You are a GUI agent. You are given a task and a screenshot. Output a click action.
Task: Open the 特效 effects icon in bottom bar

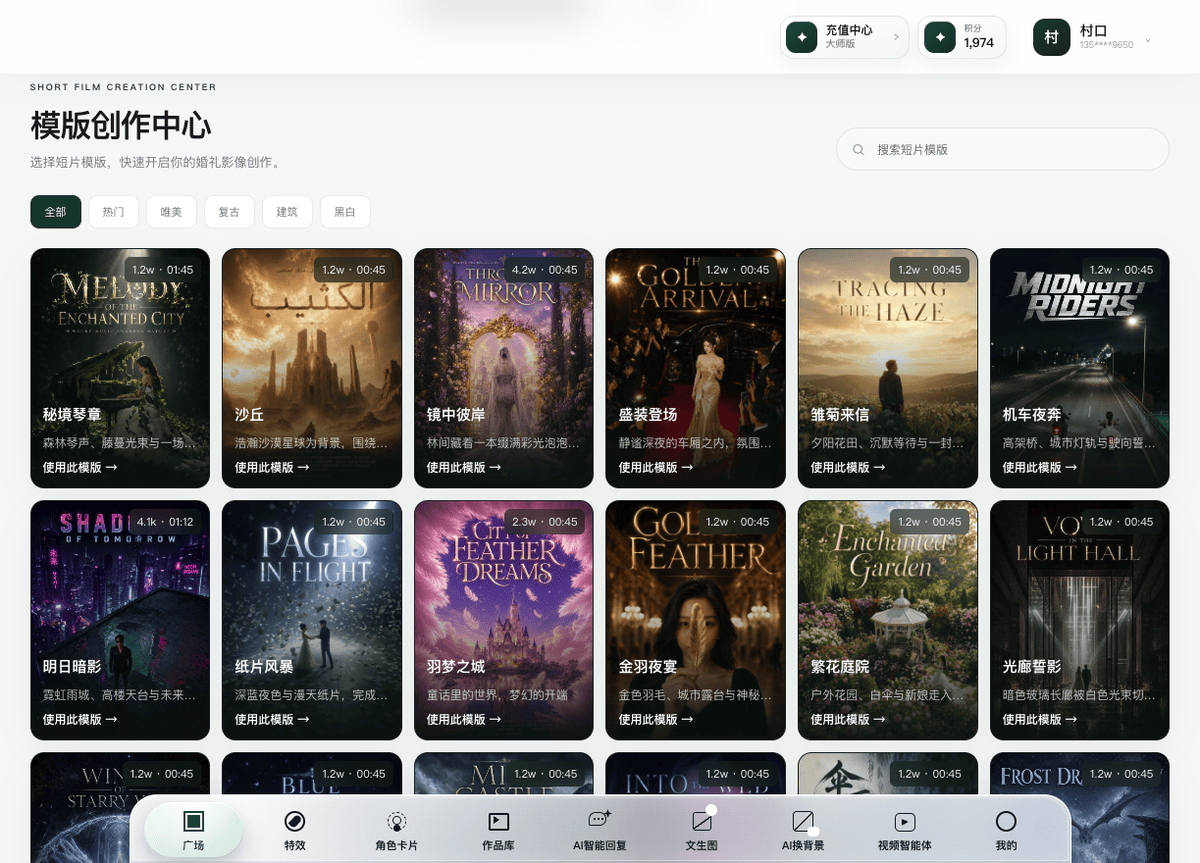(295, 822)
